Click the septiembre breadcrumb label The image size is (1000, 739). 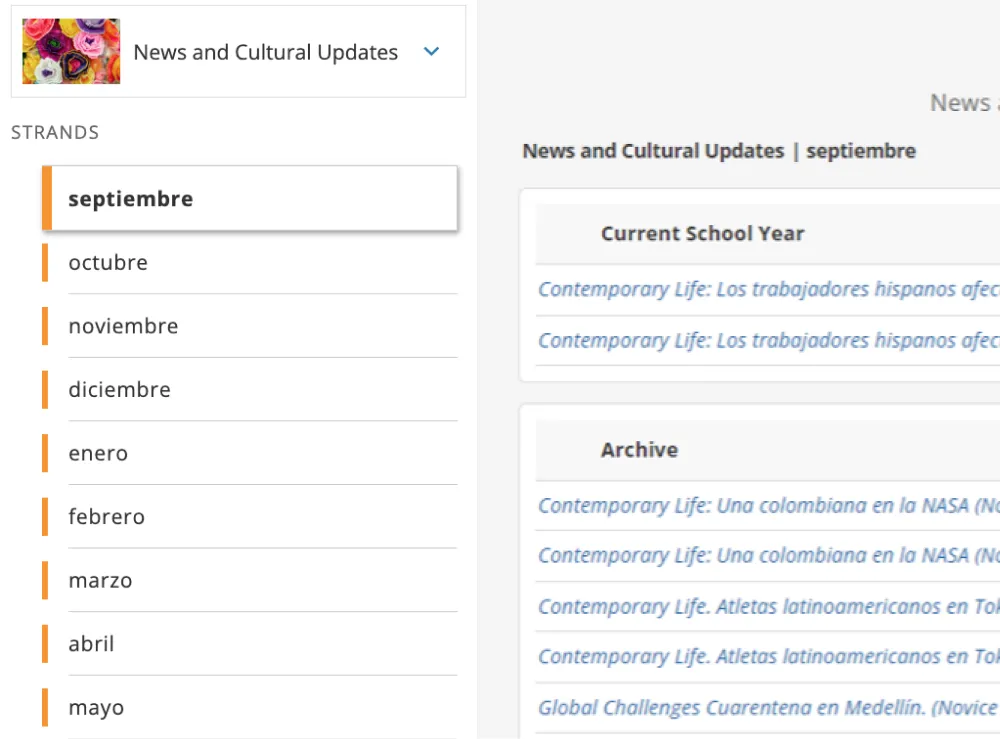862,150
